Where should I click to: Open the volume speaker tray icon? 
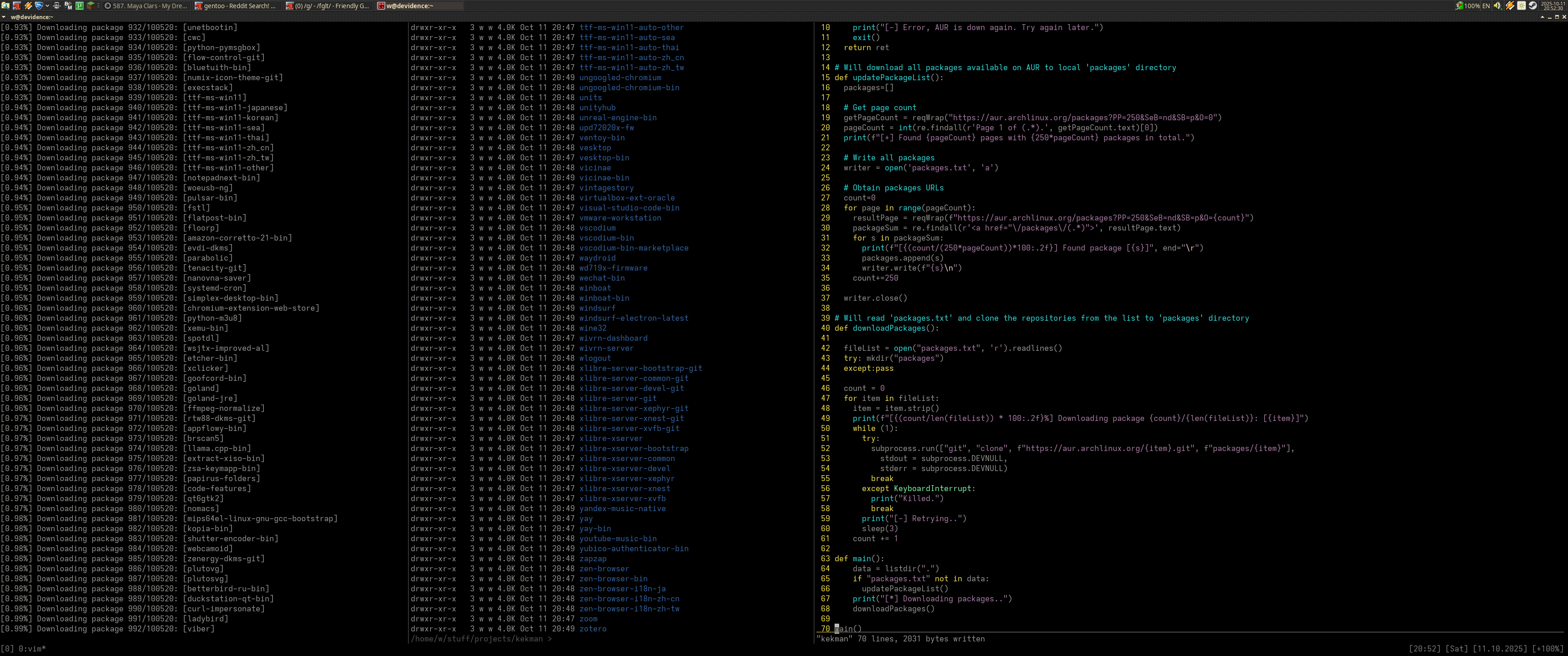(x=1497, y=5)
